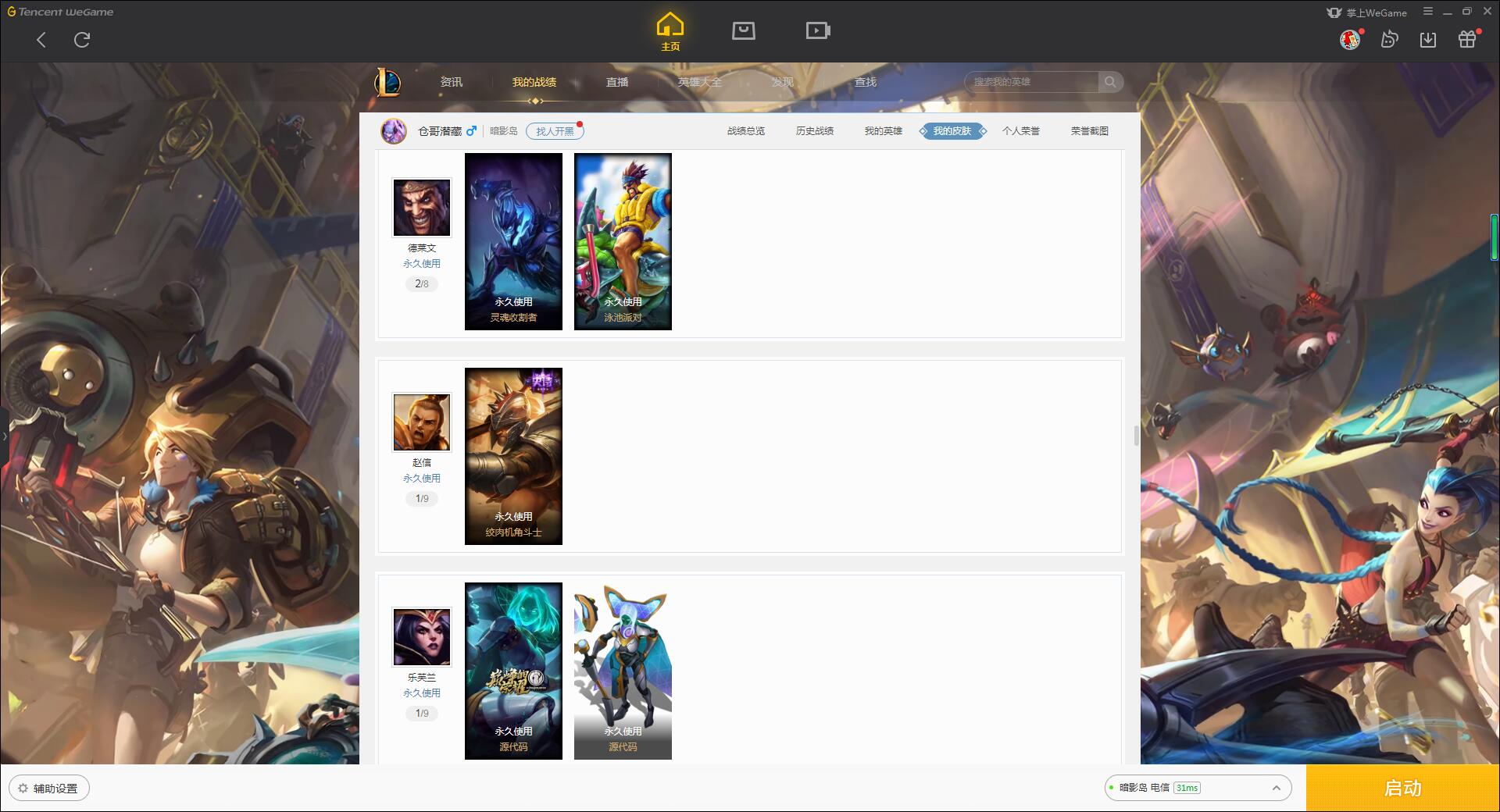
Task: Click the male gender symbol beside 仓哥潜藏
Action: pyautogui.click(x=471, y=131)
